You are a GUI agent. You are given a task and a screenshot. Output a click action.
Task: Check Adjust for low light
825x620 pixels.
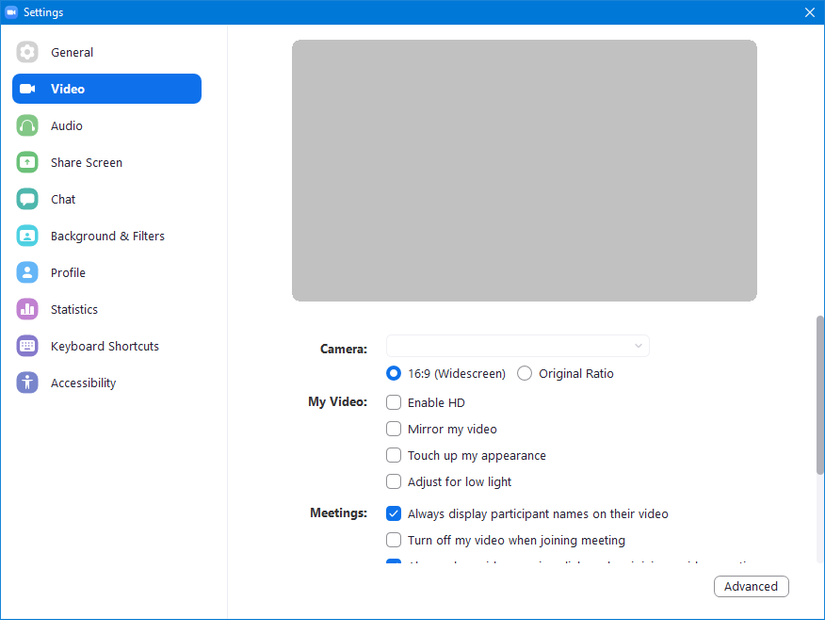pyautogui.click(x=394, y=481)
